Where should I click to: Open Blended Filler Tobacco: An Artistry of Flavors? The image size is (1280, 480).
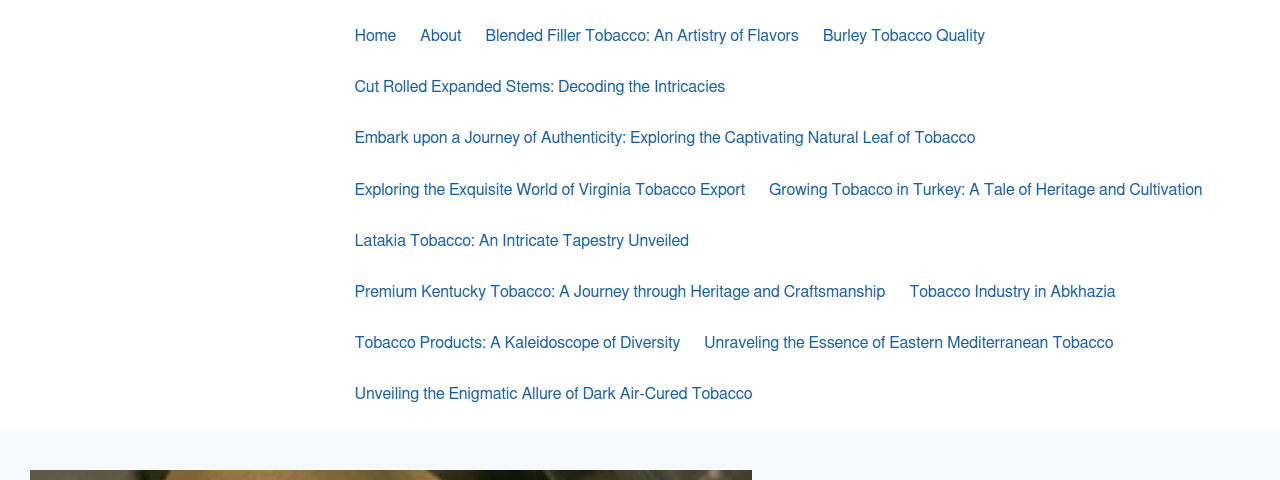[x=642, y=36]
